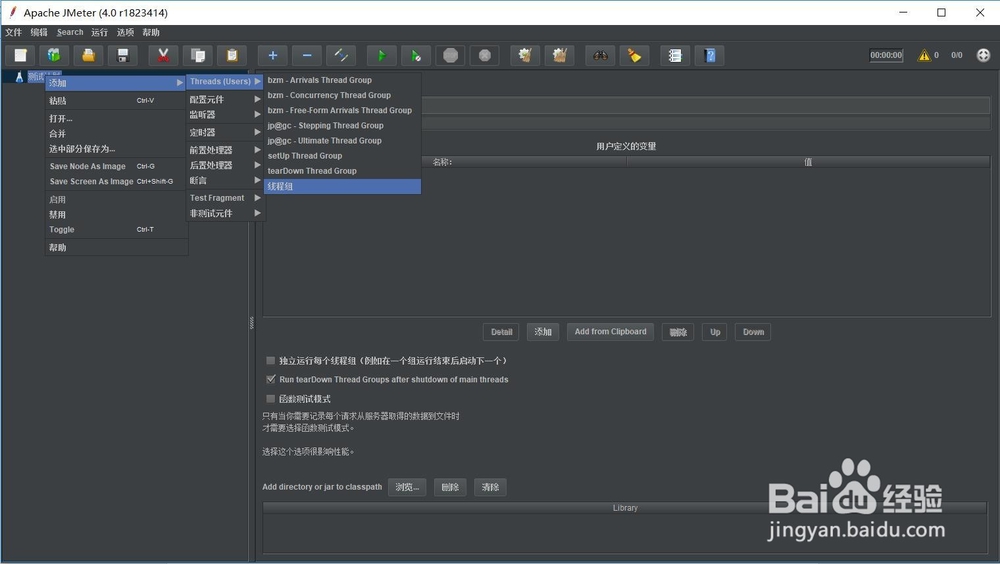
Task: Click the Reset Search brush icon
Action: click(x=635, y=56)
